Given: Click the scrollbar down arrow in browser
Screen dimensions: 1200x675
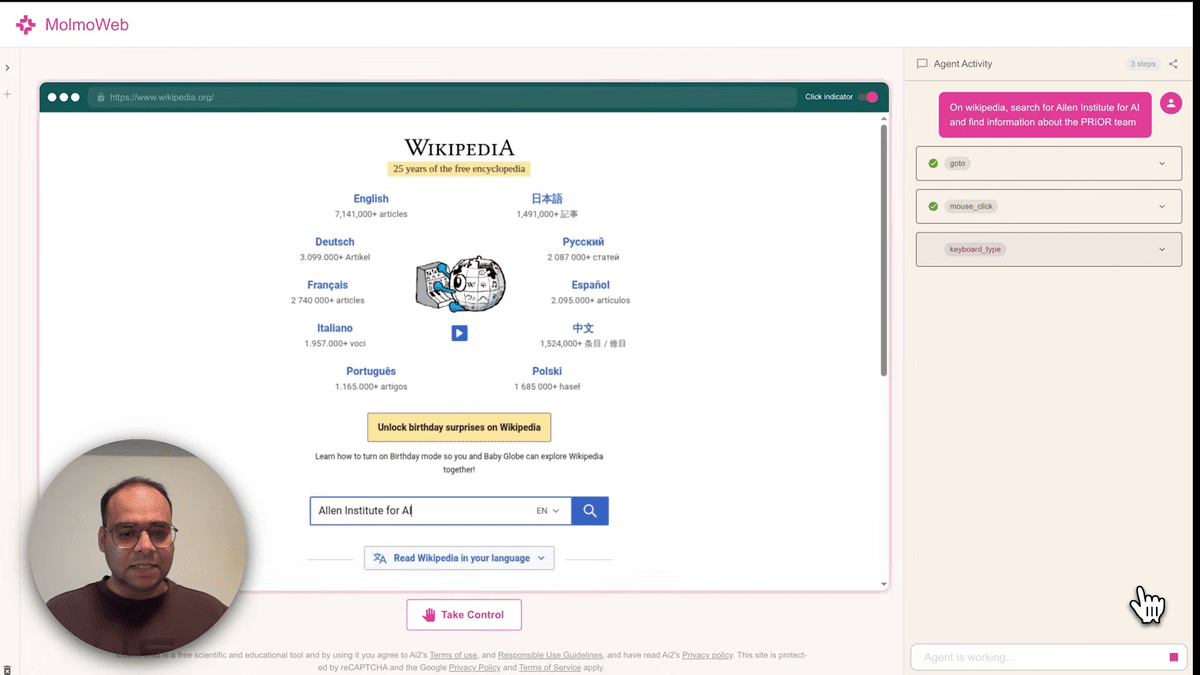Looking at the screenshot, I should pos(884,584).
